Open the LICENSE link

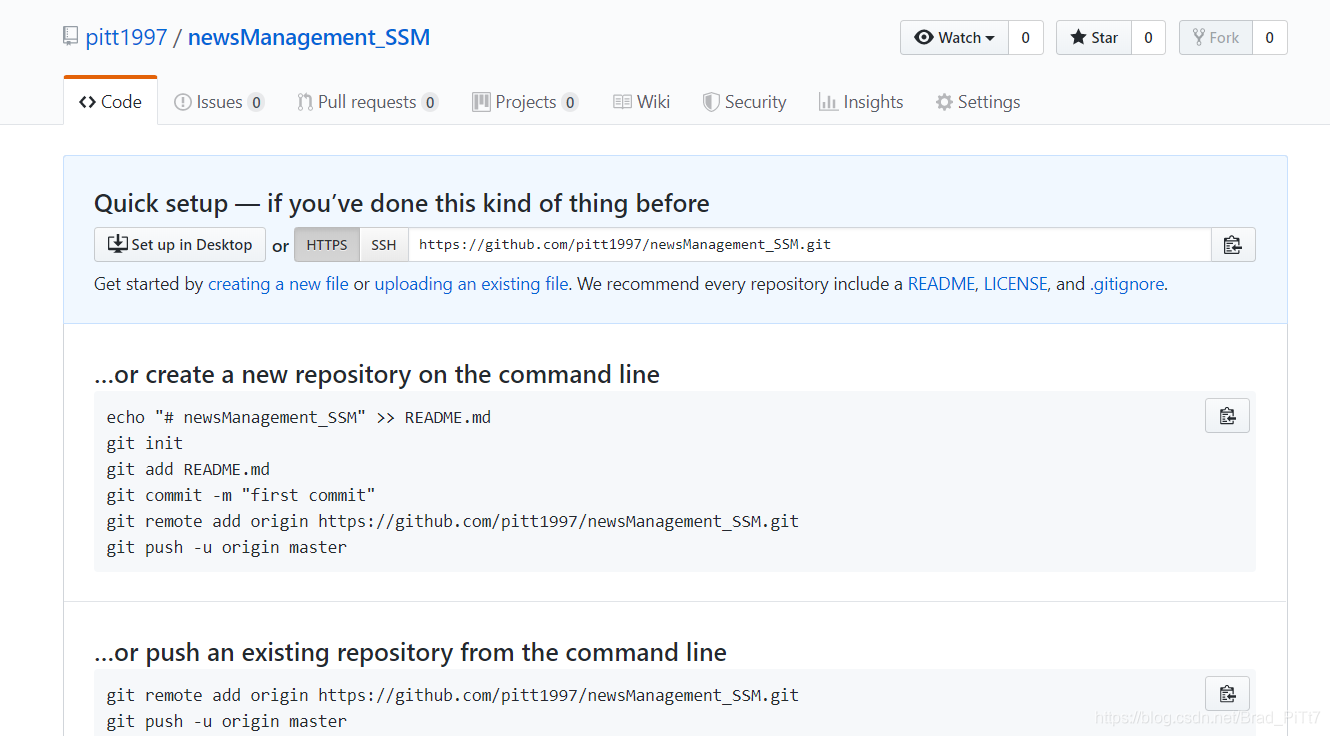click(1015, 284)
